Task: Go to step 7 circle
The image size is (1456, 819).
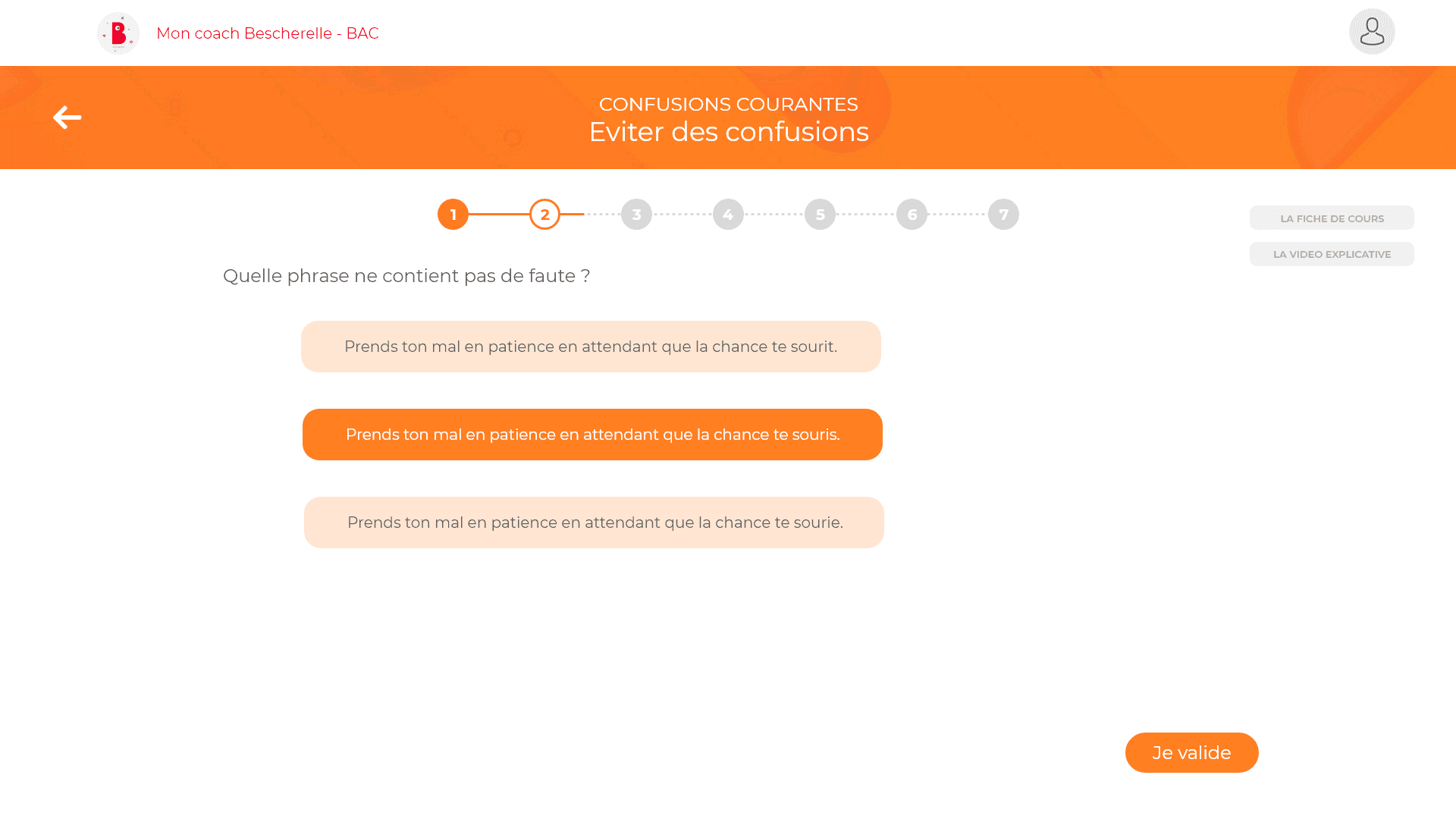Action: 1004,215
